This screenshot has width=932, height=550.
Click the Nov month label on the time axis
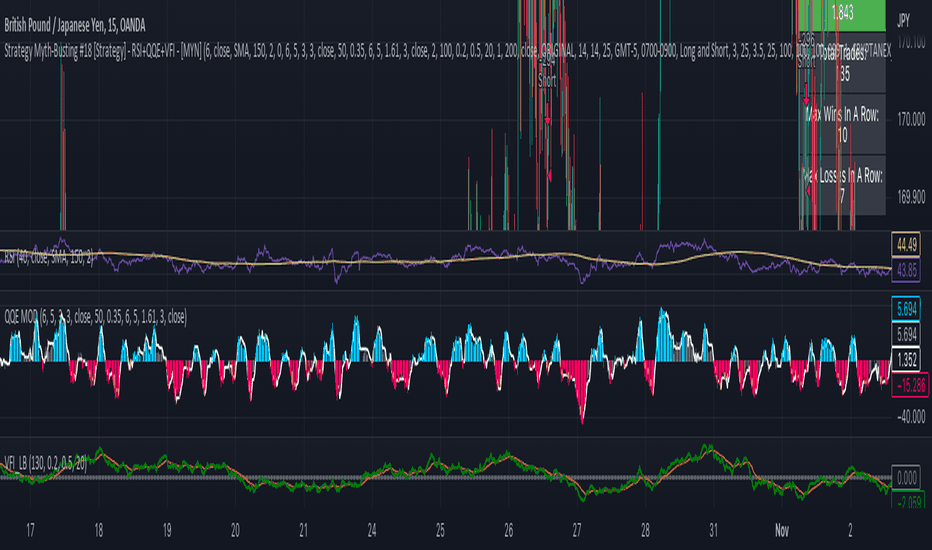(782, 530)
